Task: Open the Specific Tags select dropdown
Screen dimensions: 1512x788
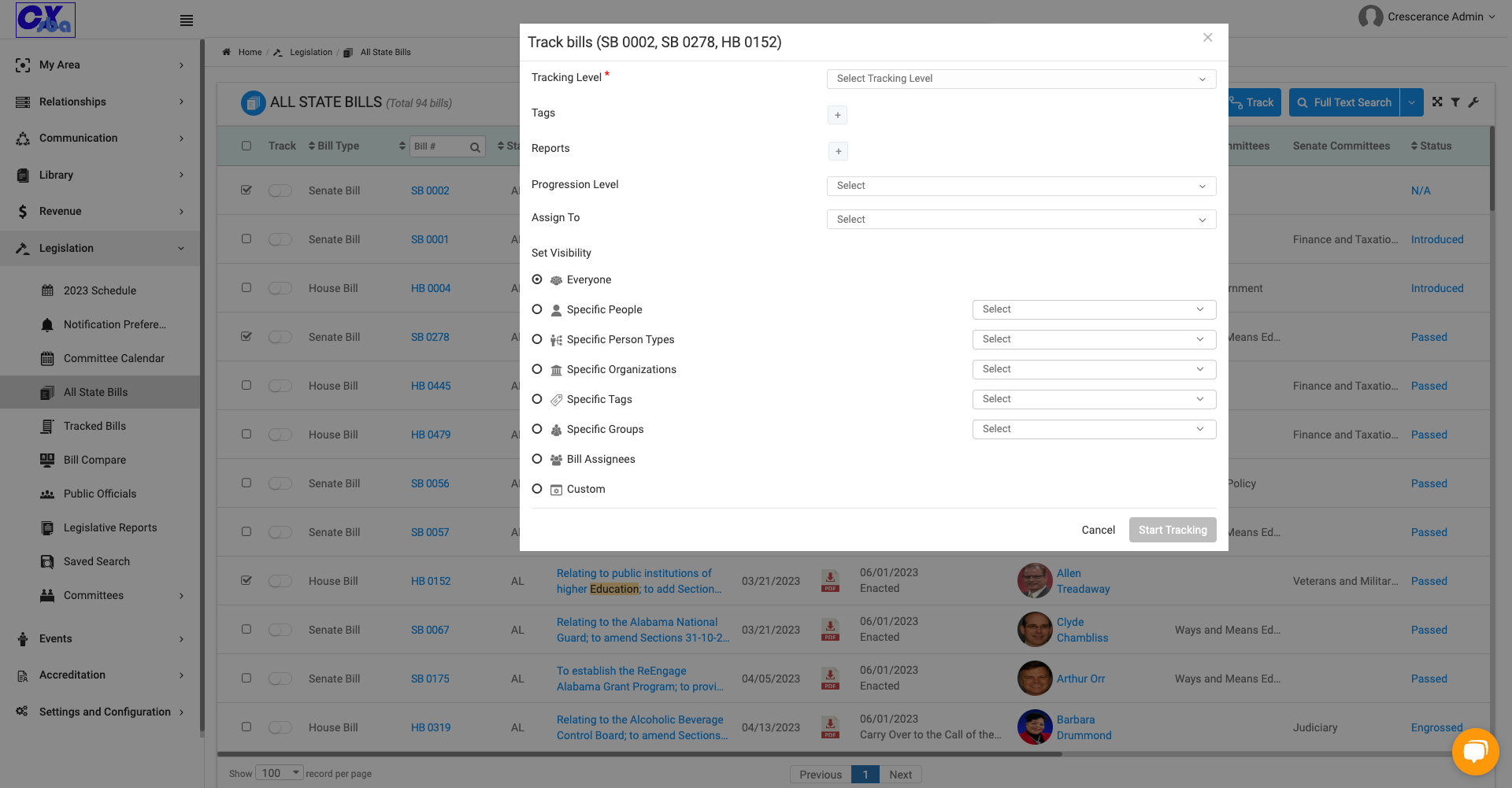Action: tap(1094, 399)
